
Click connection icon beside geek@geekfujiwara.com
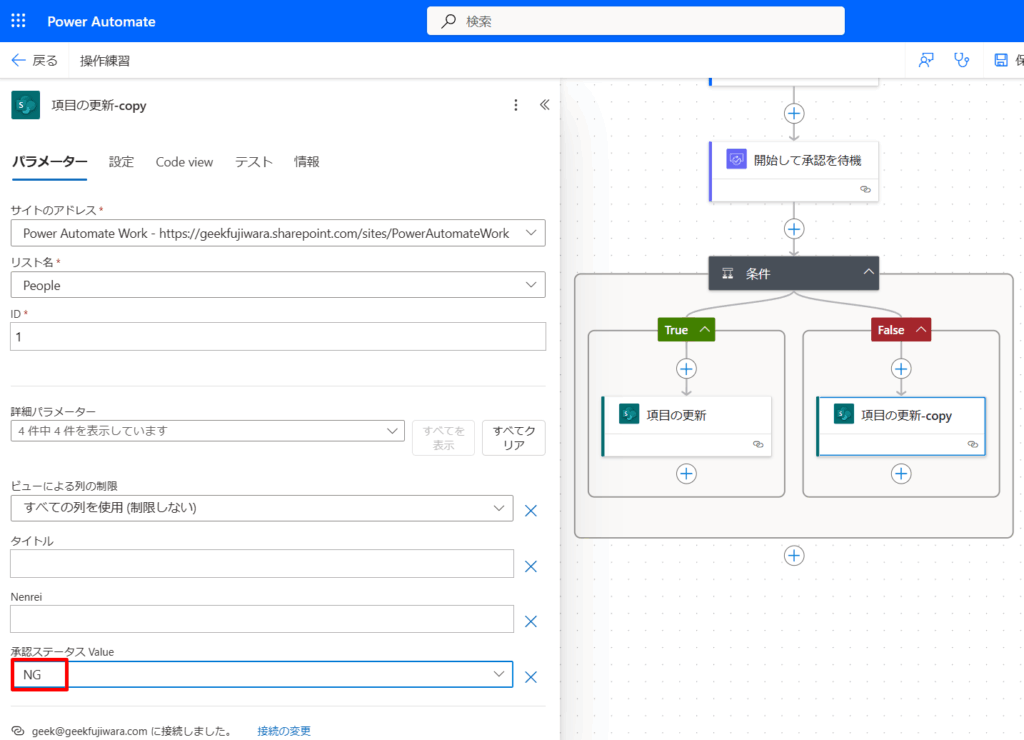[x=18, y=731]
